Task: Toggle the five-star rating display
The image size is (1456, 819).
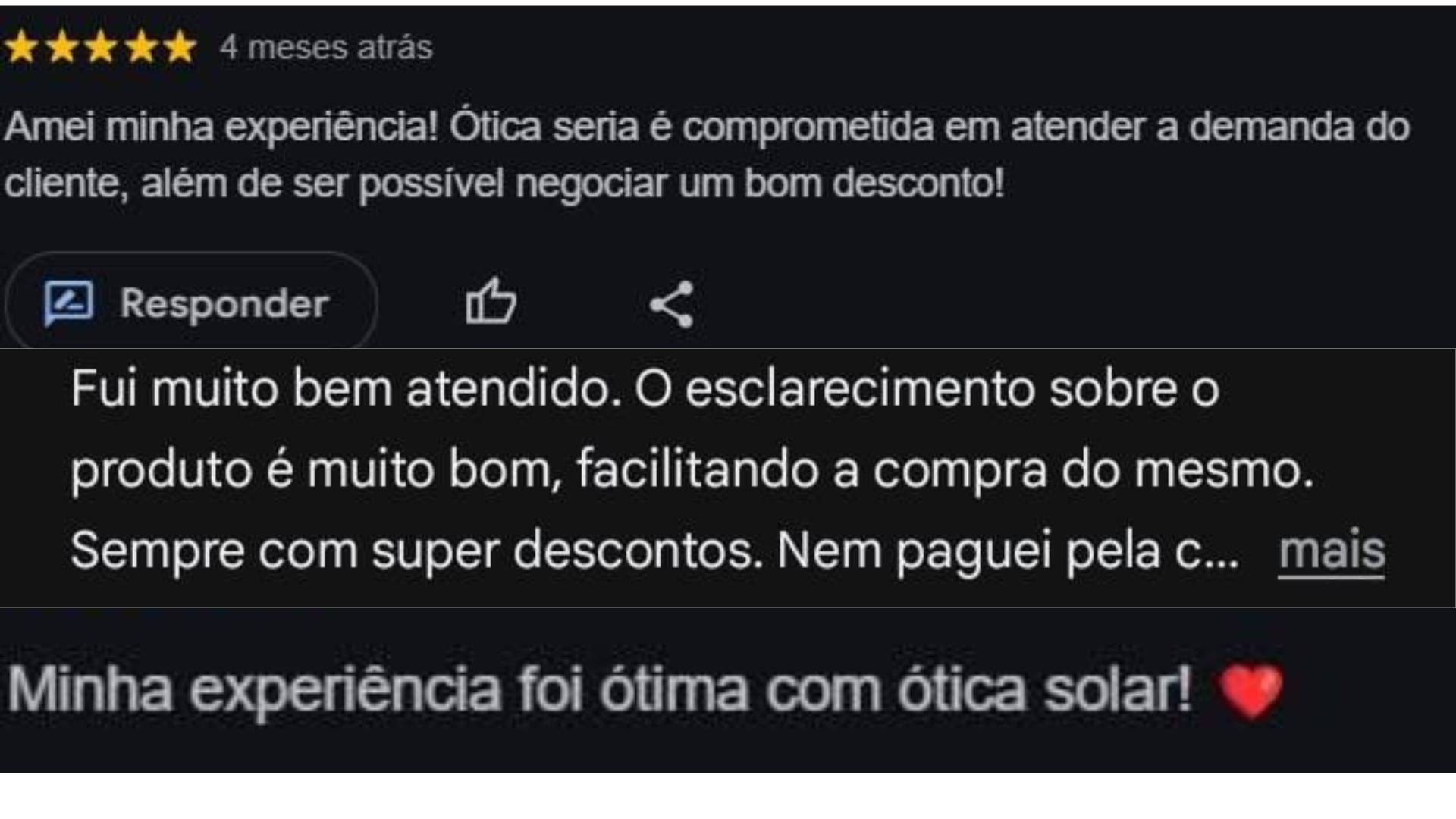Action: [102, 47]
